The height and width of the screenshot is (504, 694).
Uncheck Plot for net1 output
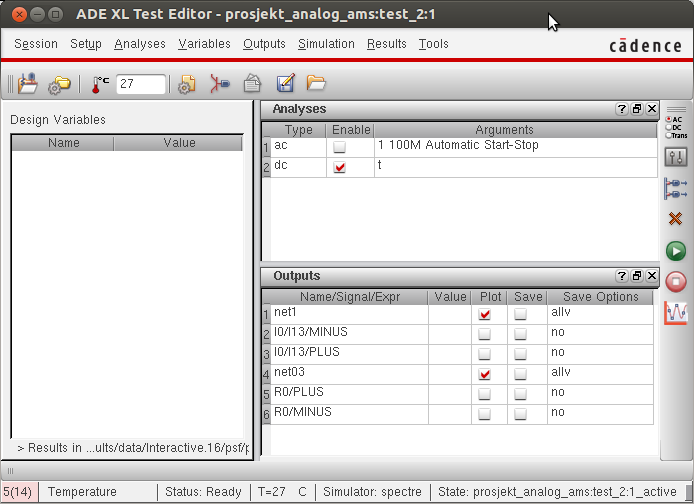485,314
